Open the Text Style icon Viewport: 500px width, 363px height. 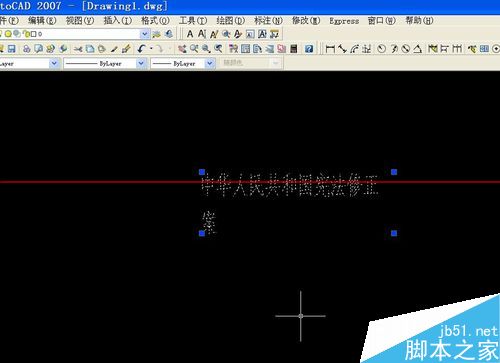click(x=238, y=34)
